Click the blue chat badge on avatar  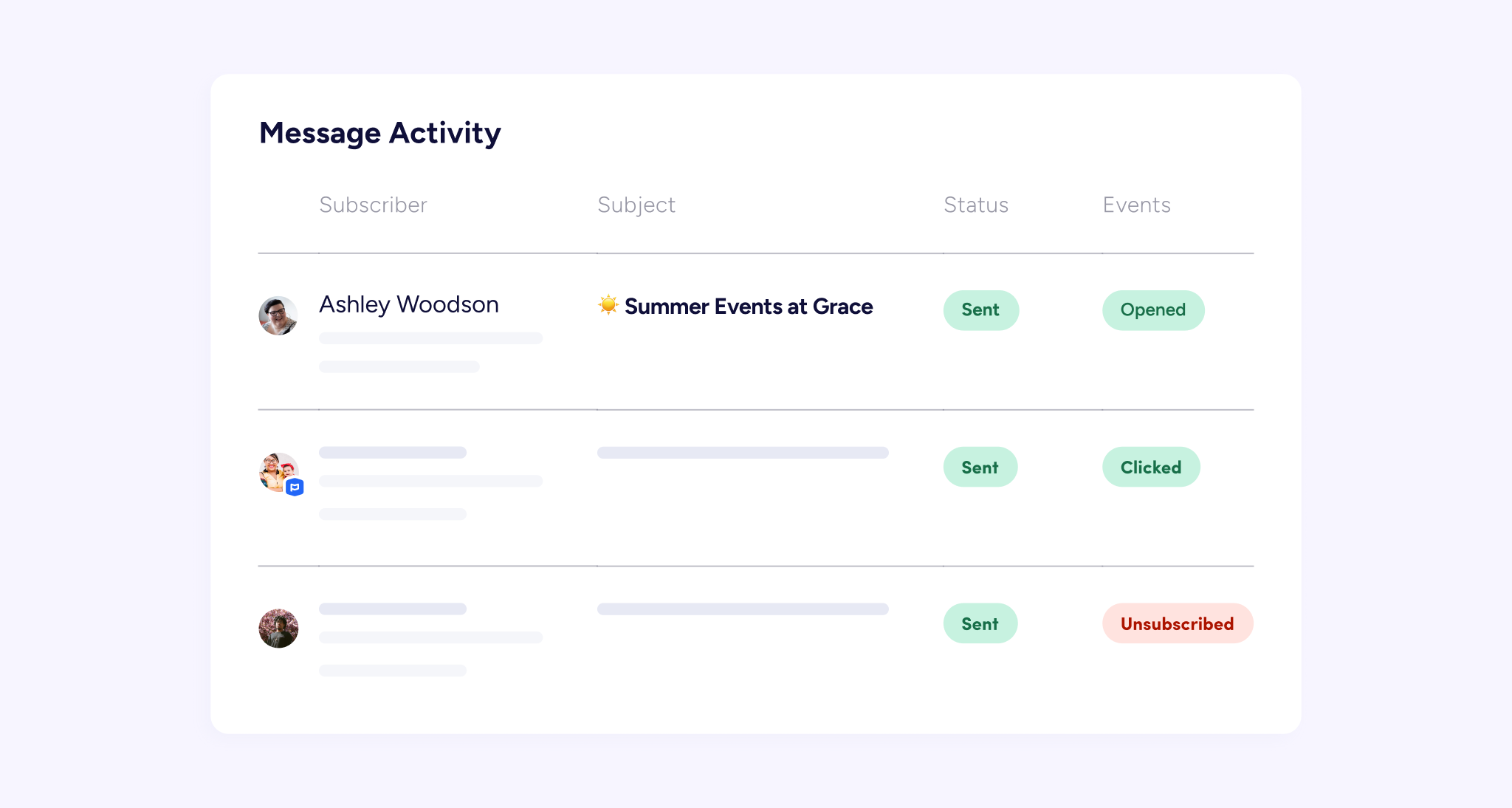(295, 487)
